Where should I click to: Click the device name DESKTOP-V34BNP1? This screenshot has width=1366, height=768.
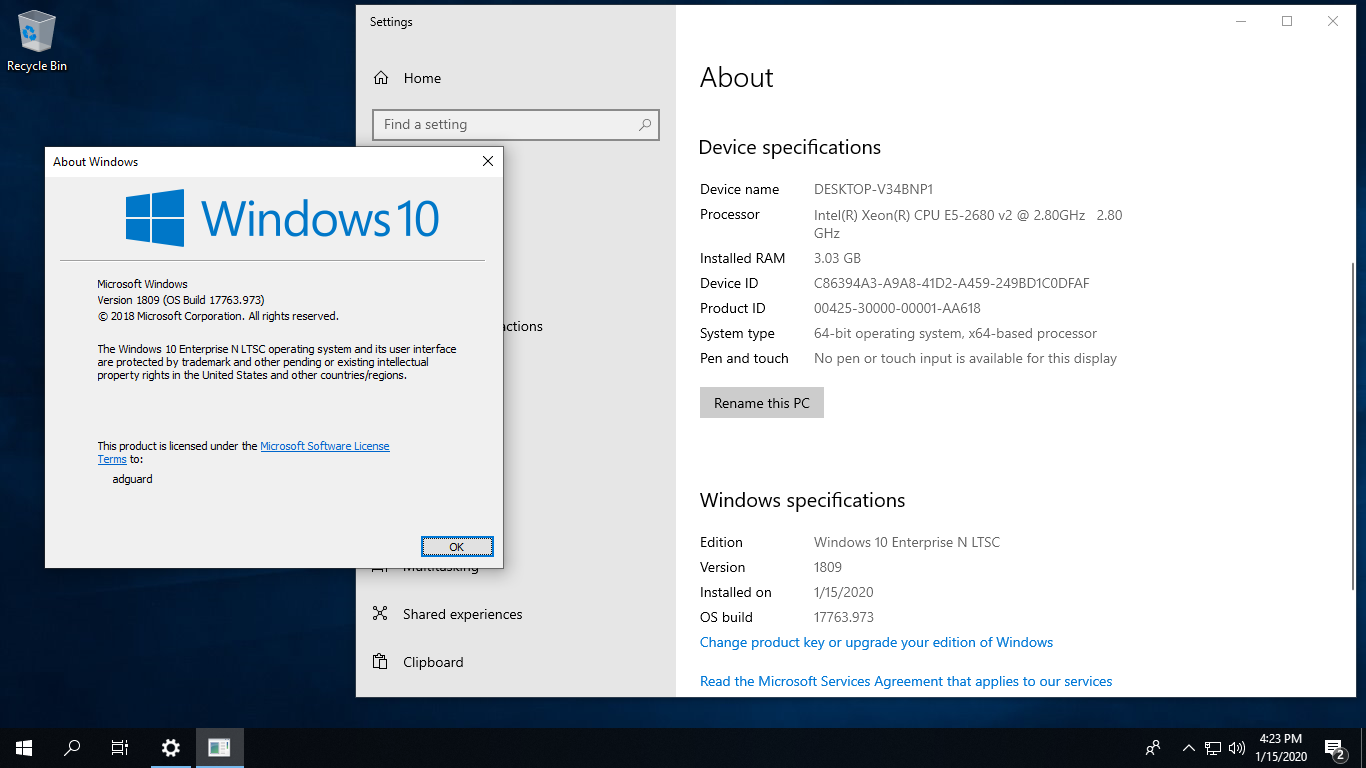(874, 189)
